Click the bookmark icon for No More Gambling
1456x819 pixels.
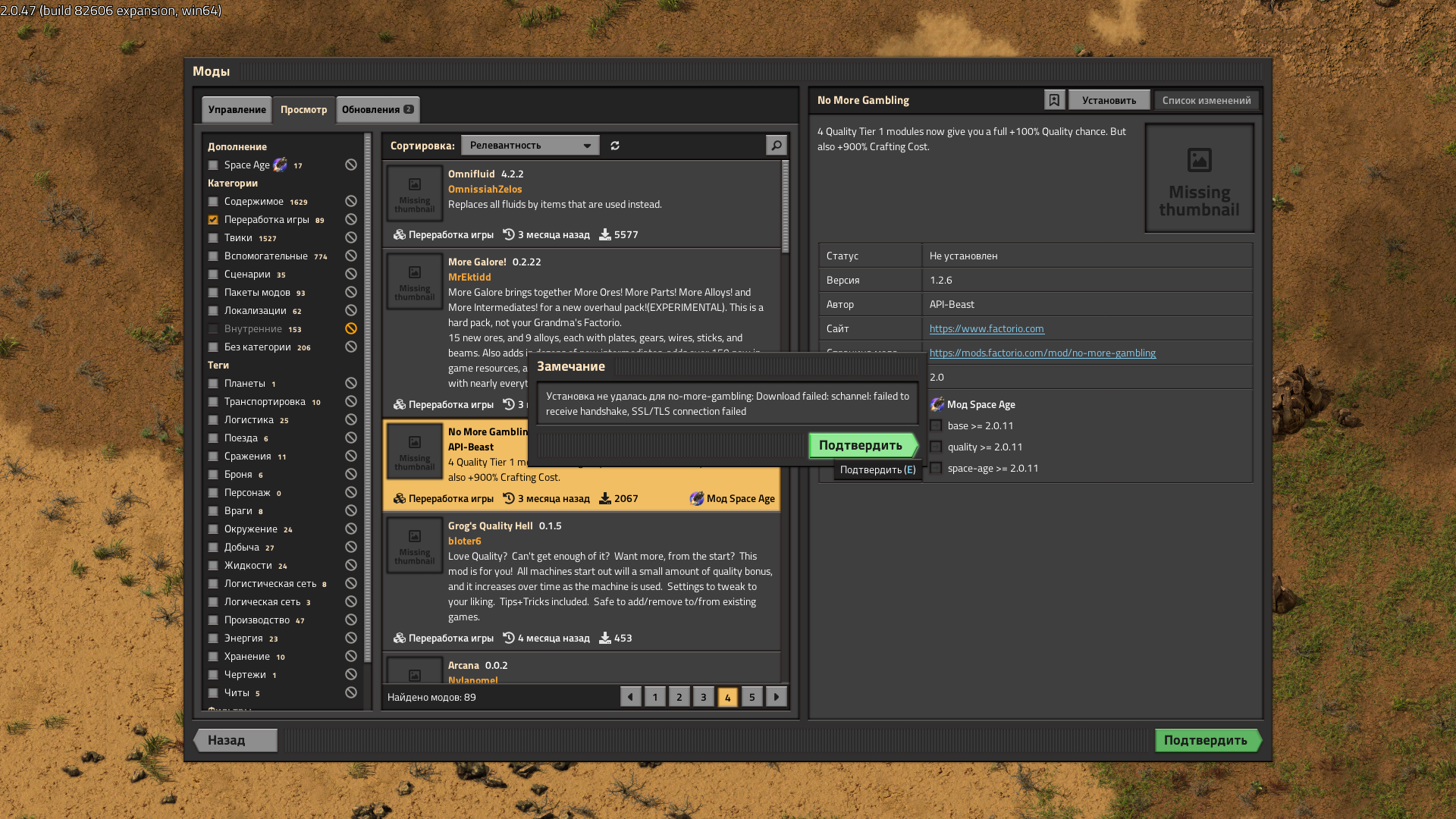pos(1053,100)
